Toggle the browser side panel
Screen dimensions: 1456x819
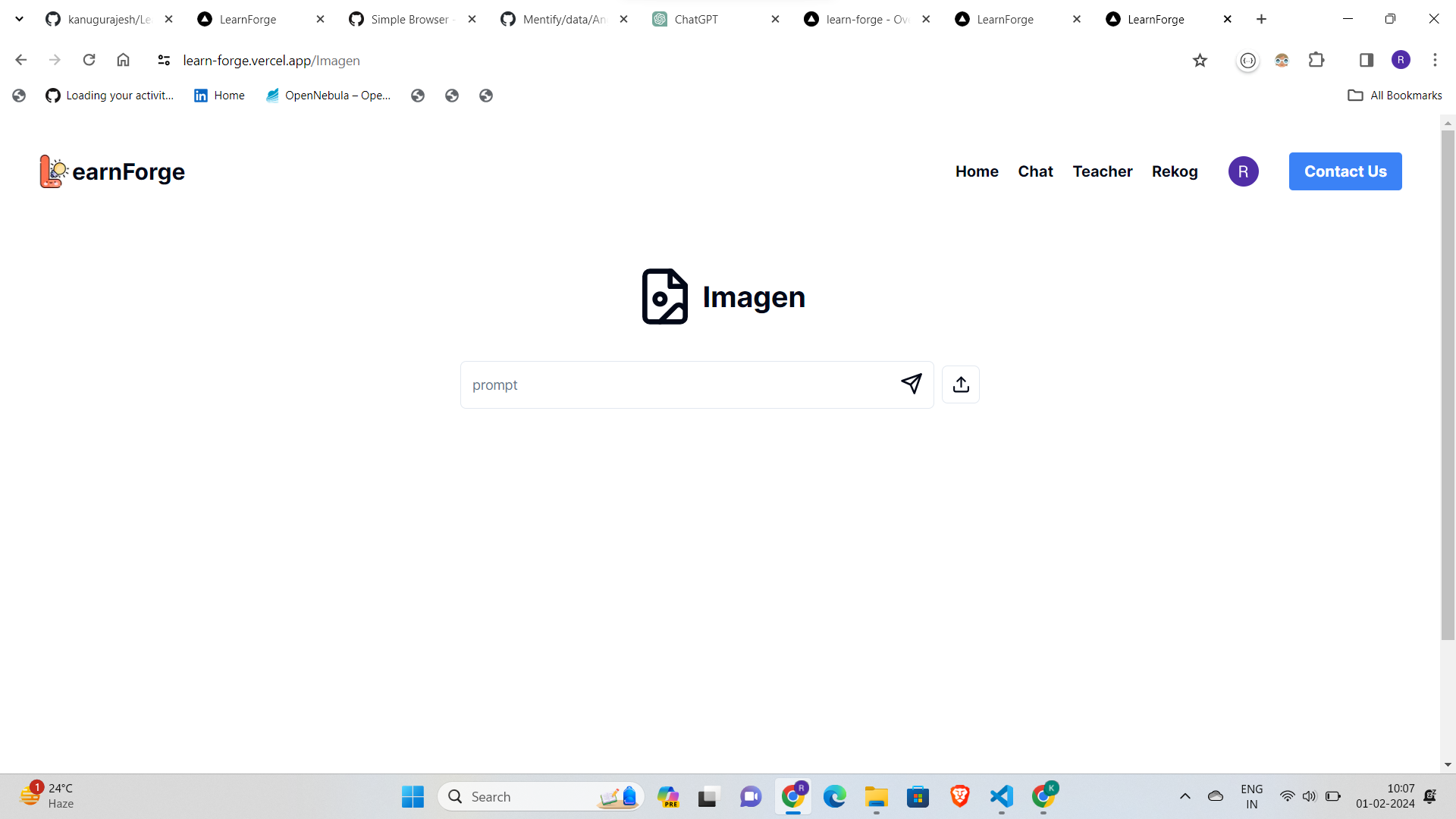pos(1366,61)
